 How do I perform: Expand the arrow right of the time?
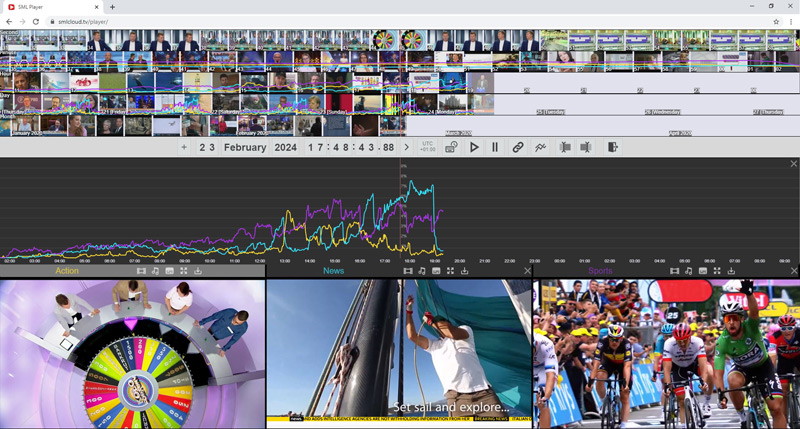(406, 147)
